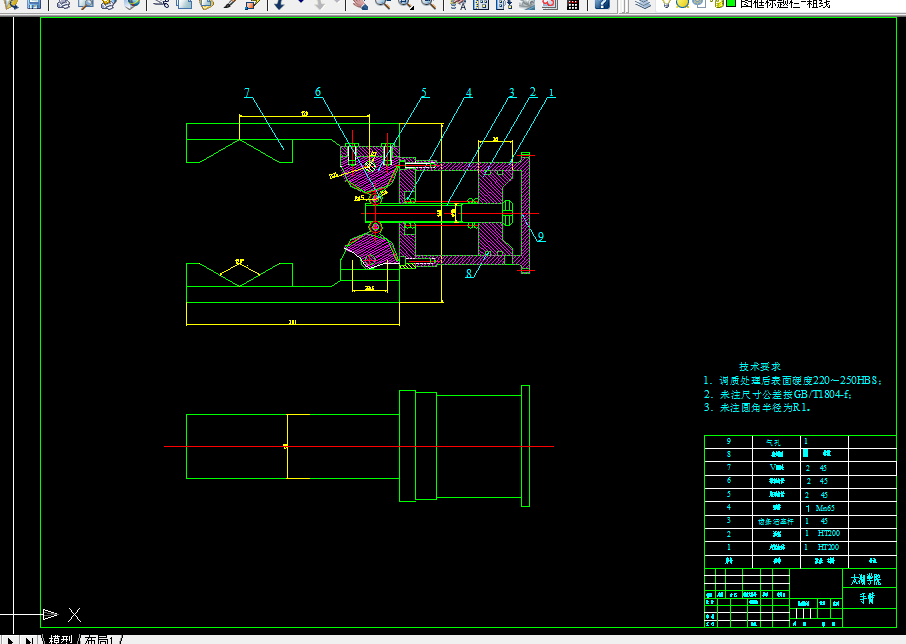Screen dimensions: 906x644
Task: Toggle the layer lock padlock icon
Action: pos(718,3)
